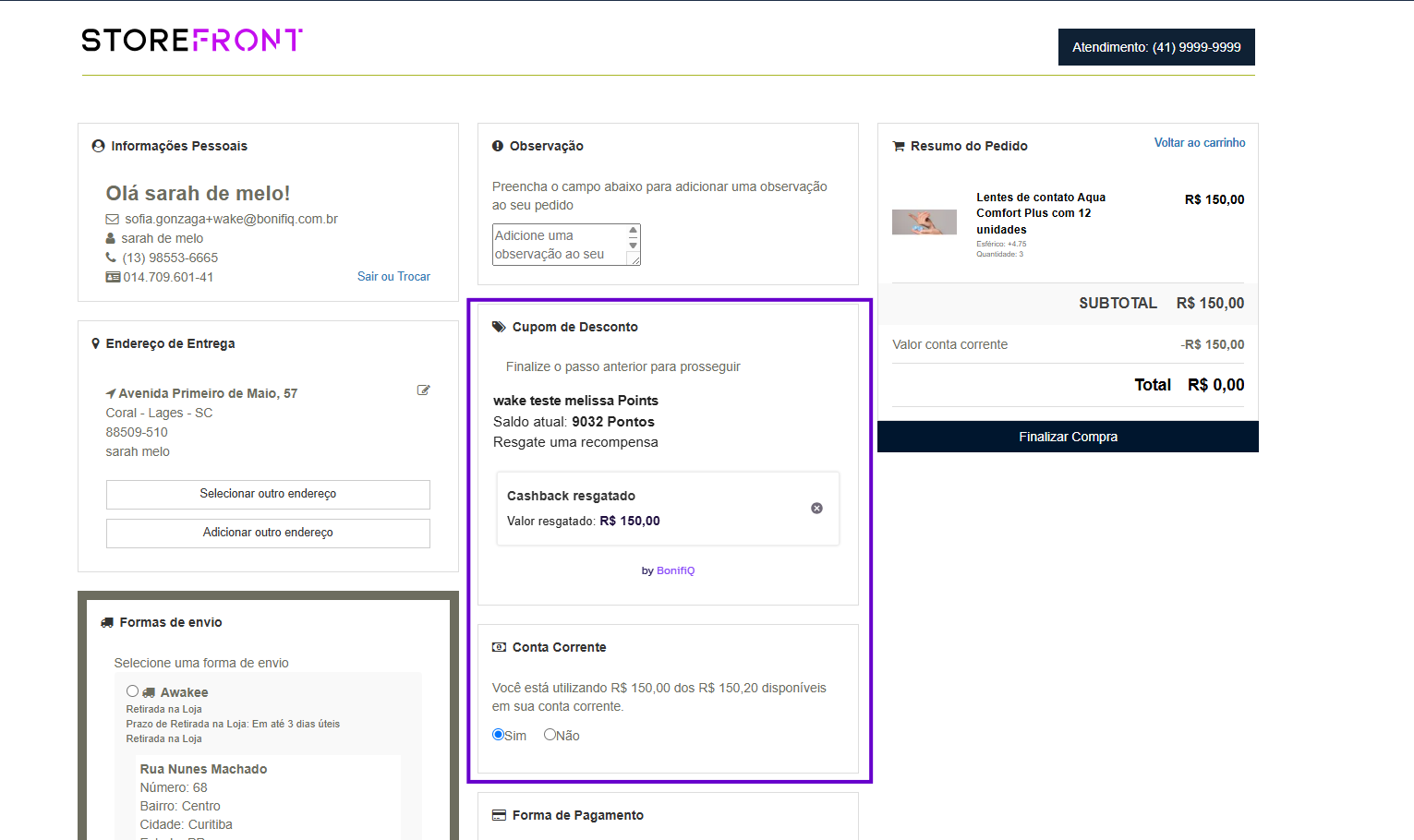The image size is (1414, 840).
Task: Click the Finalizar Compra button
Action: pyautogui.click(x=1068, y=436)
